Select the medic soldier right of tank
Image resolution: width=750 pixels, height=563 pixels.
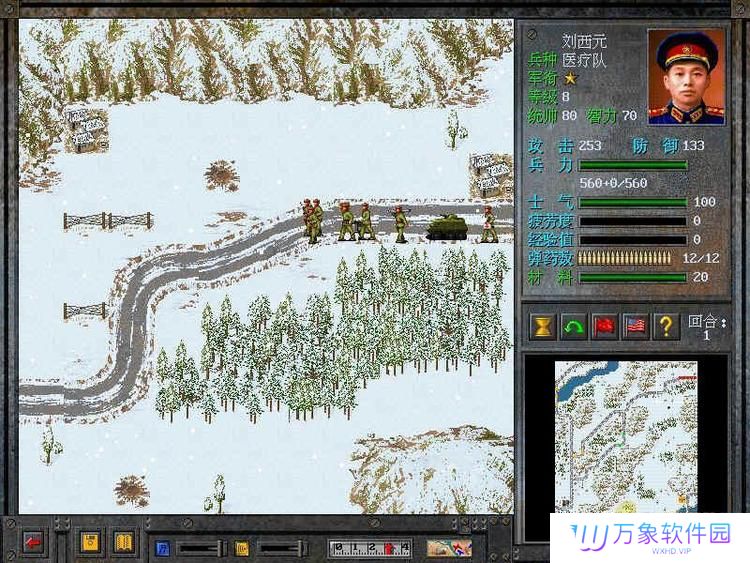tap(489, 224)
